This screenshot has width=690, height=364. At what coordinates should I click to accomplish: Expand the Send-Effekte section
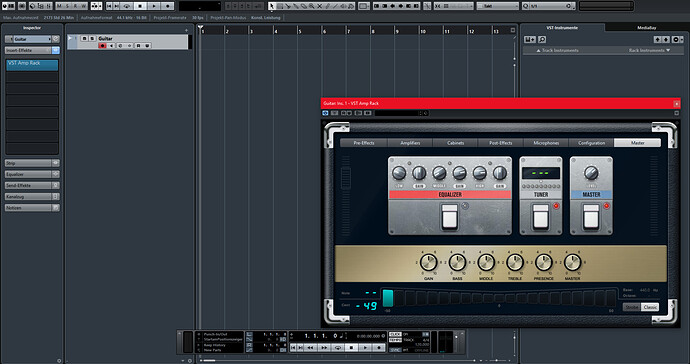(x=29, y=186)
